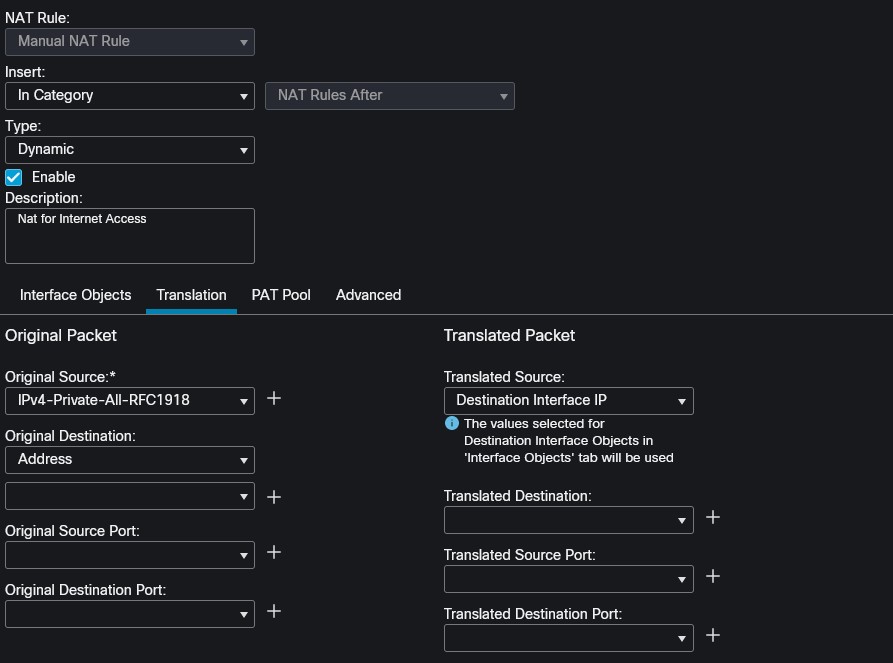Add Translated Destination Port using plus icon

(713, 635)
